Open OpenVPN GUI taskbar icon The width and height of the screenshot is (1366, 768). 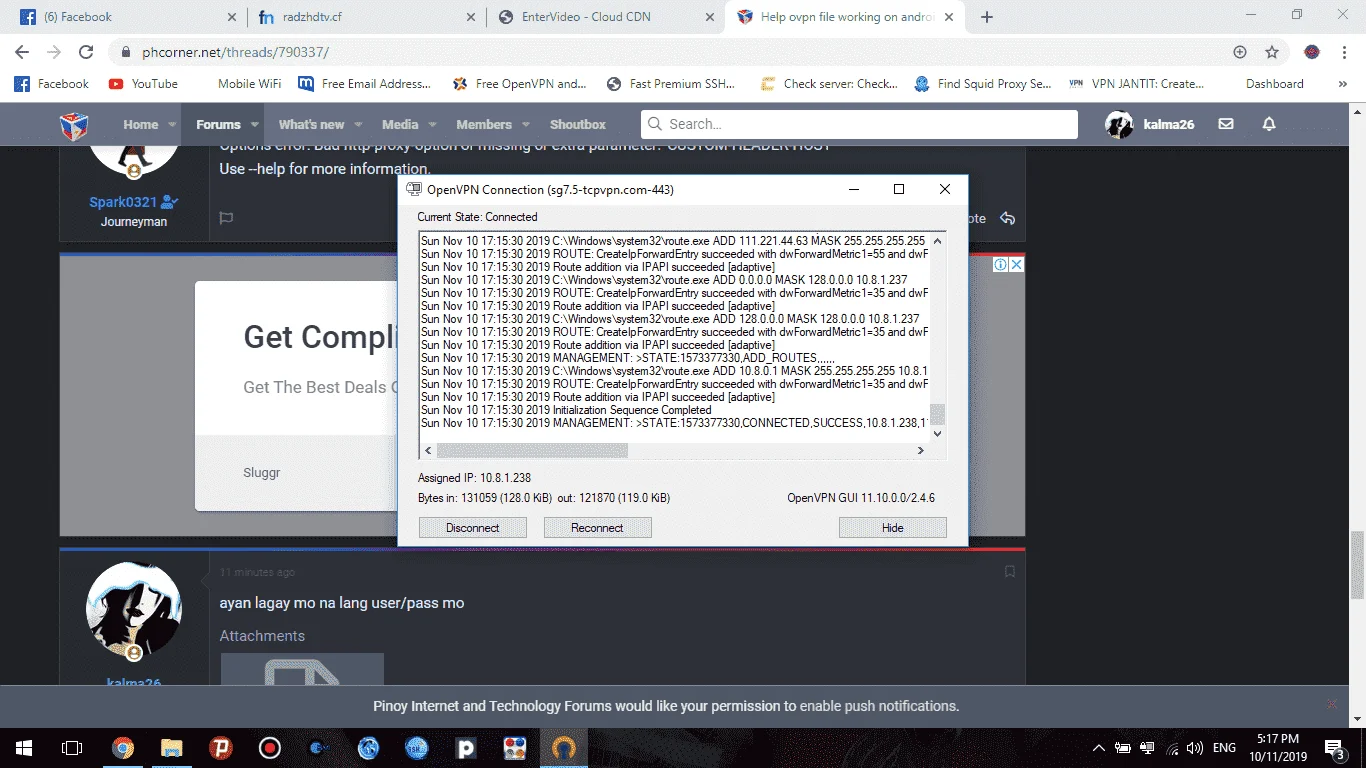(x=564, y=748)
